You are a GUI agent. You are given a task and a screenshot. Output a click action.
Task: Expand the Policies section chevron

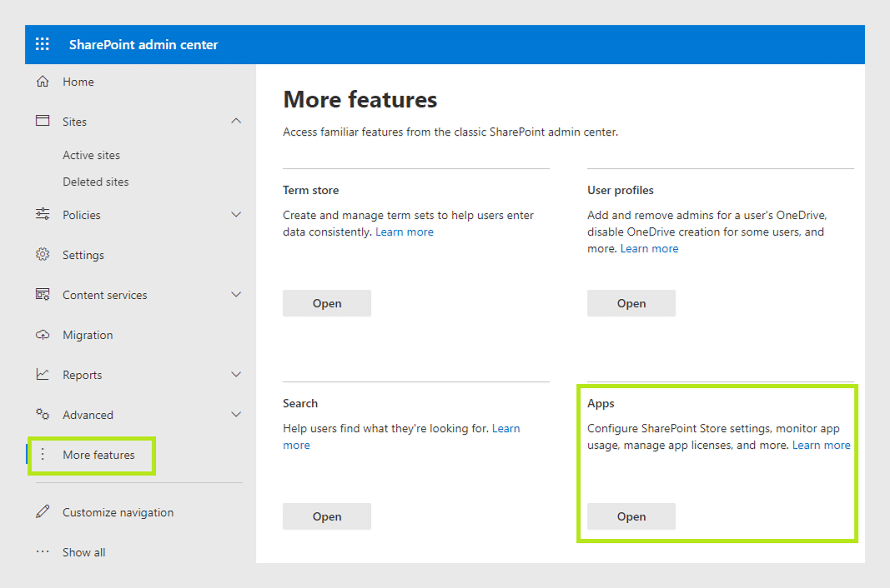pyautogui.click(x=236, y=215)
